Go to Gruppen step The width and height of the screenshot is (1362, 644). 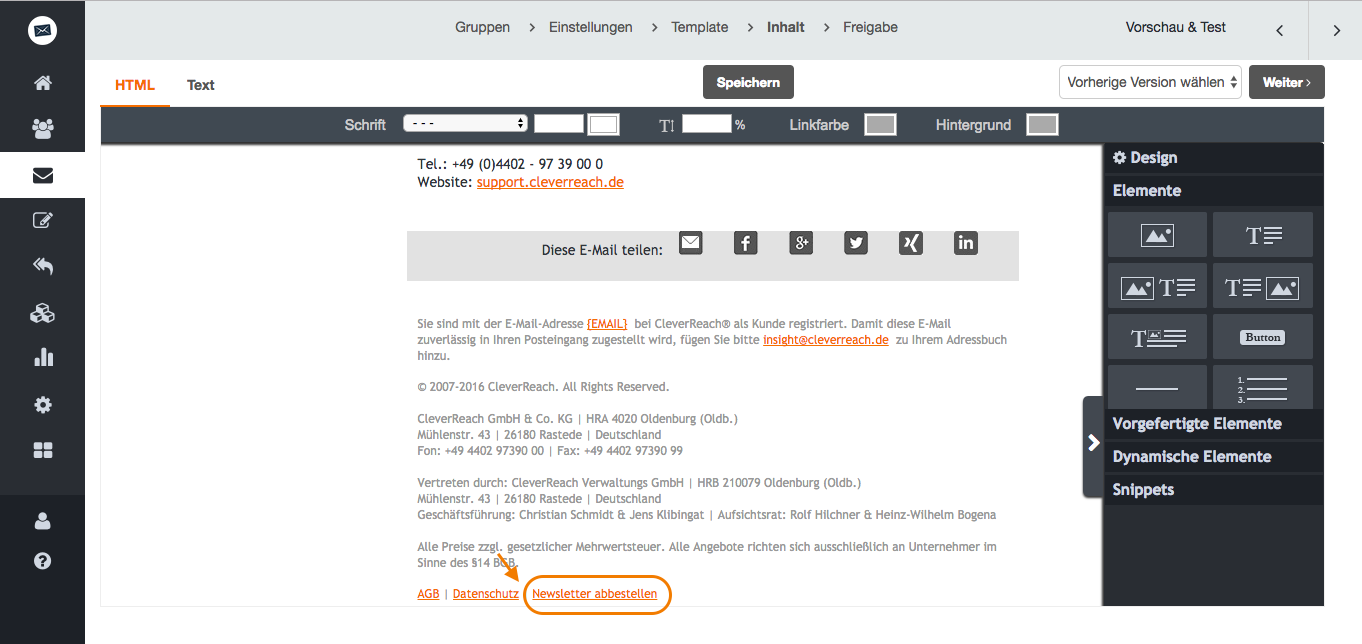[482, 27]
